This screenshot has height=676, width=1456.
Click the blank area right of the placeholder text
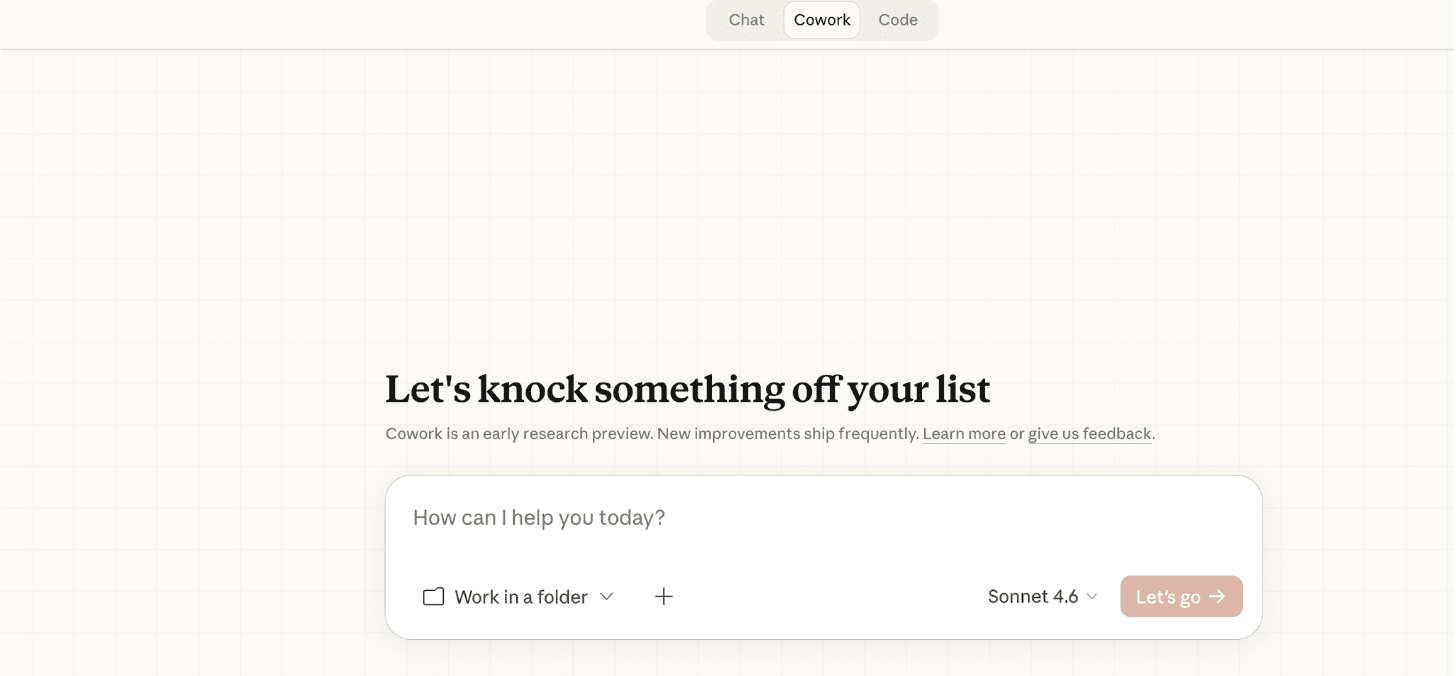(950, 518)
